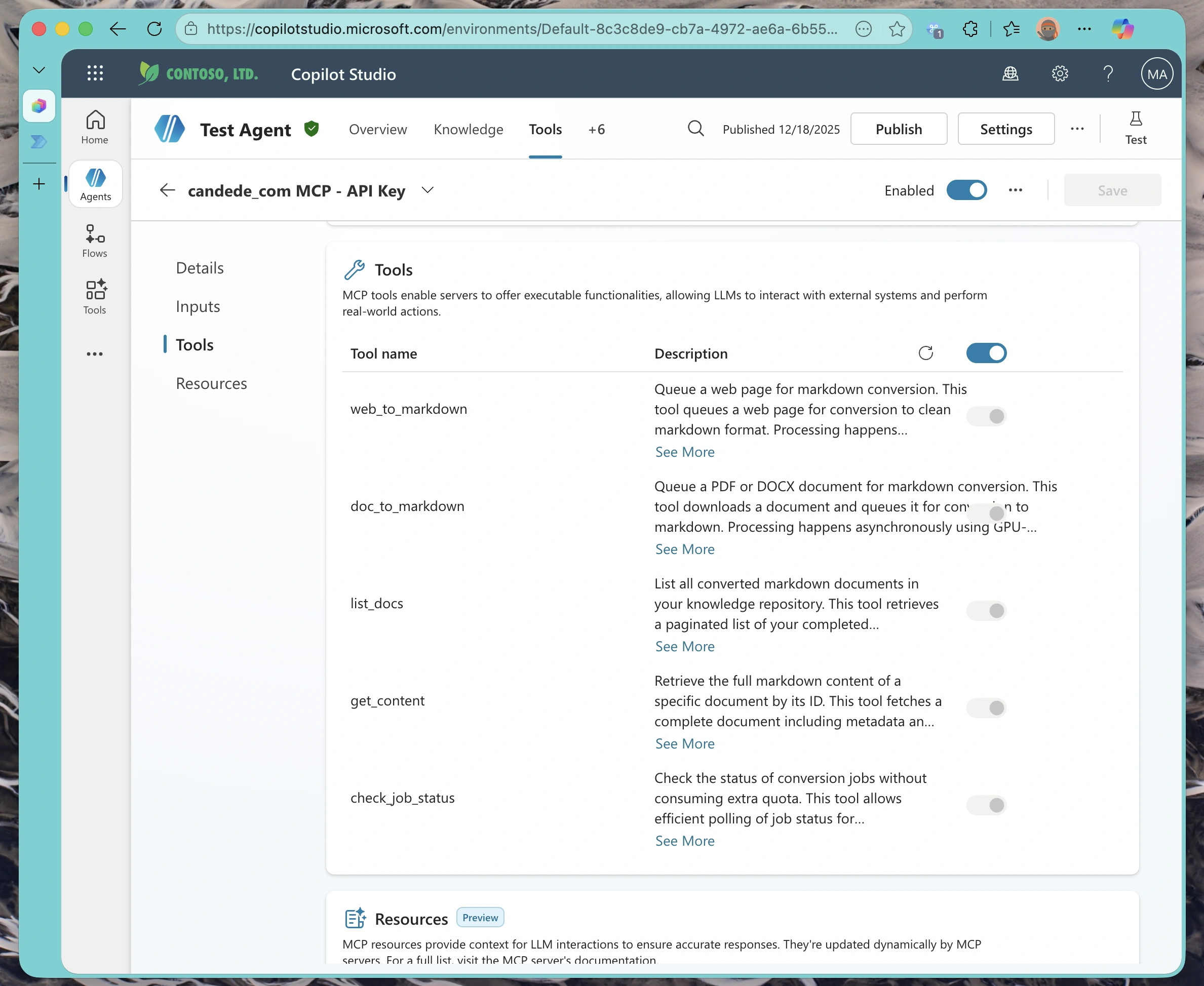The width and height of the screenshot is (1204, 986).
Task: Enable the list_docs tool toggle
Action: pyautogui.click(x=986, y=611)
